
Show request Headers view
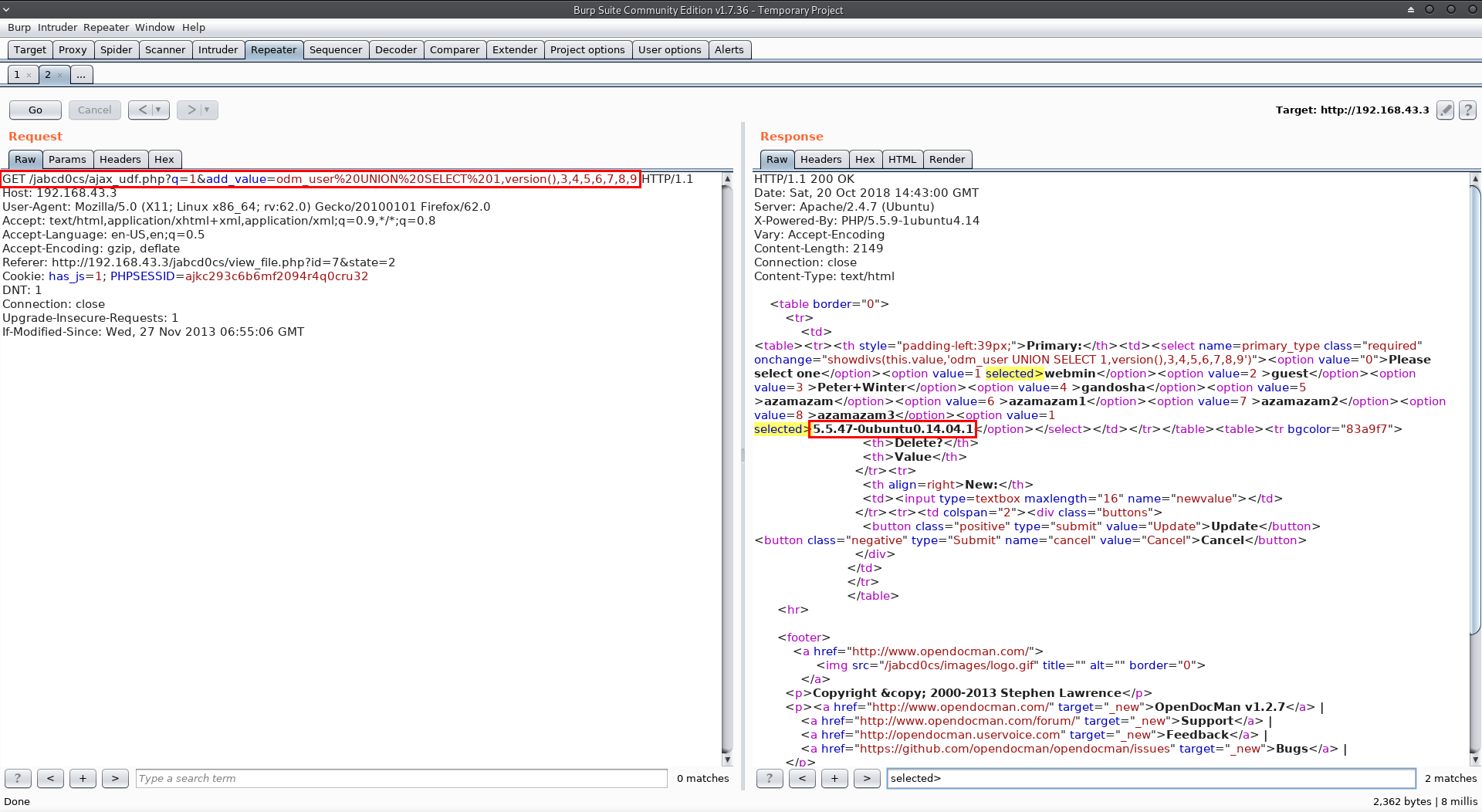tap(120, 159)
